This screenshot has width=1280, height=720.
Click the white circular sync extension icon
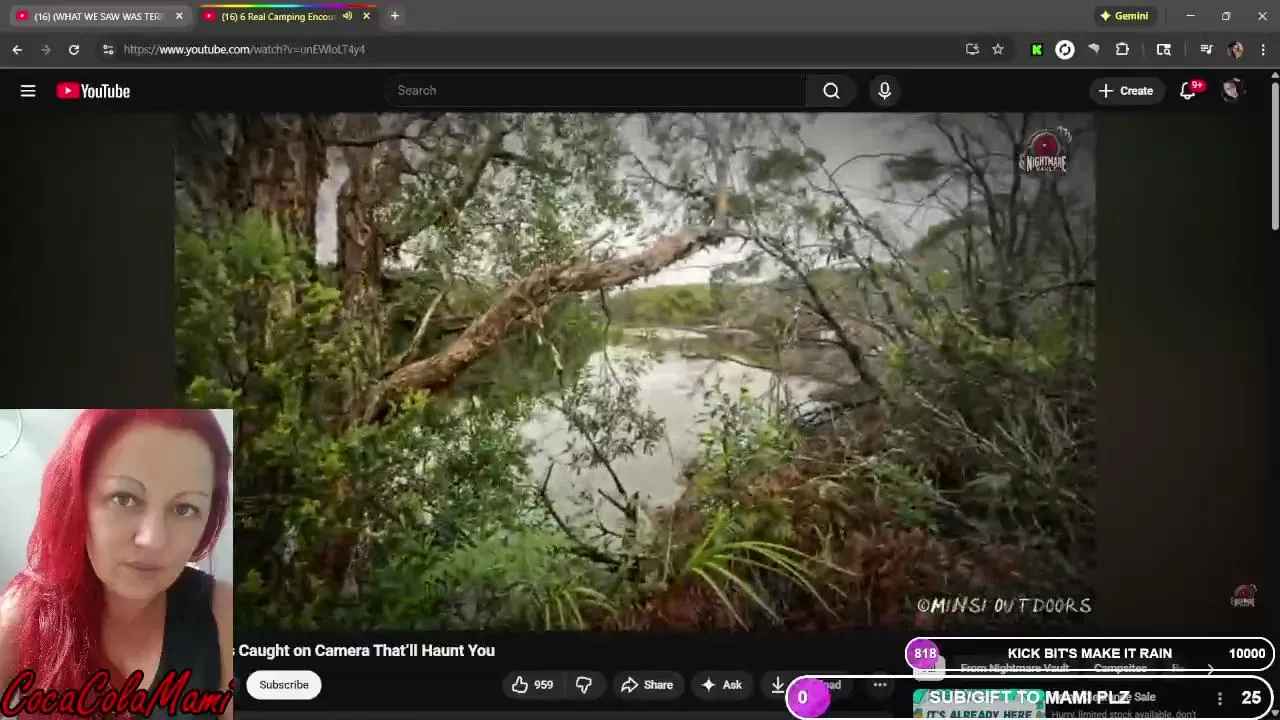click(1065, 49)
